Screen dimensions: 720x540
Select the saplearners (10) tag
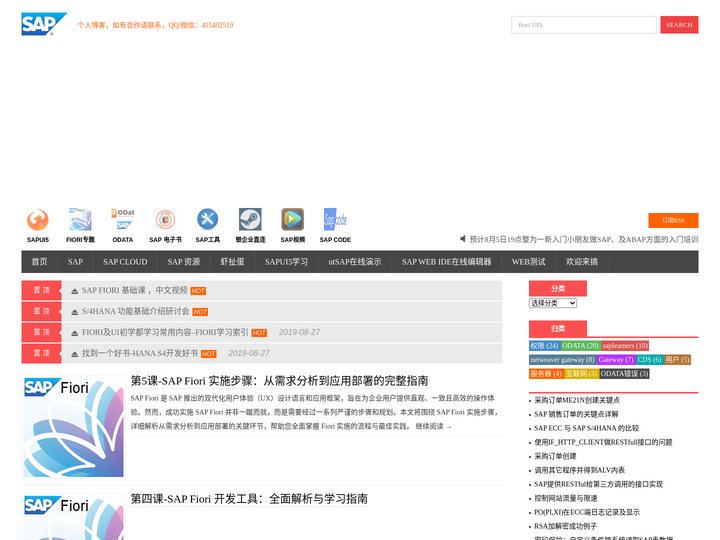(x=625, y=346)
